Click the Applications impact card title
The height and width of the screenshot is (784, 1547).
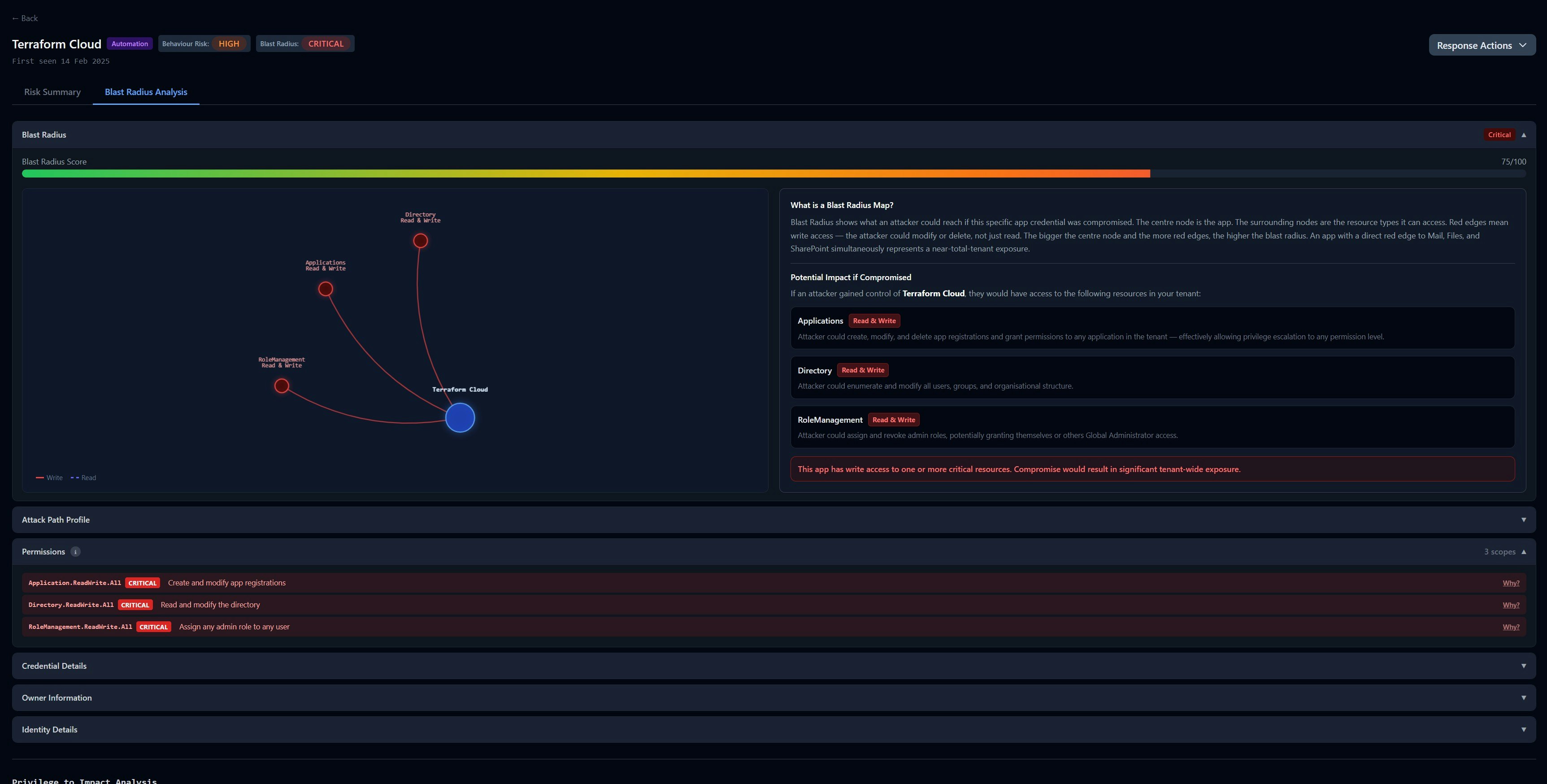pyautogui.click(x=820, y=321)
